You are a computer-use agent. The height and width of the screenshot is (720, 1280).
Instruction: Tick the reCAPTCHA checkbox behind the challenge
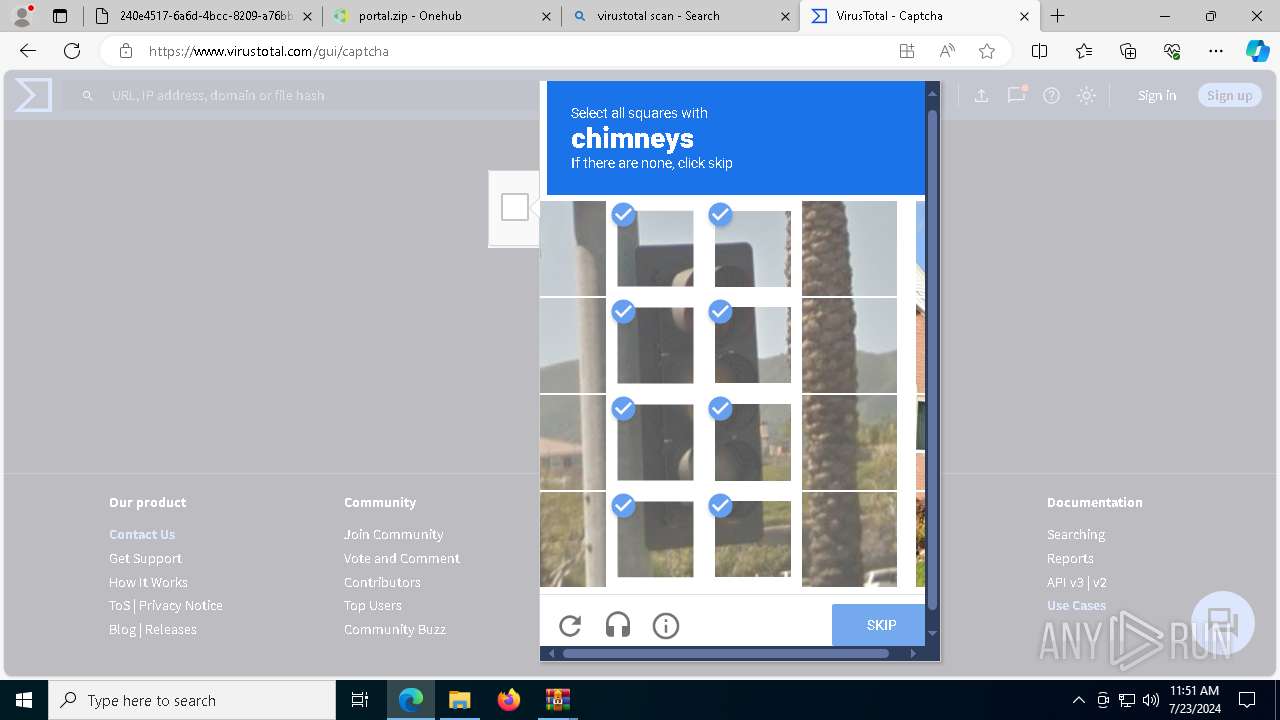coord(515,207)
